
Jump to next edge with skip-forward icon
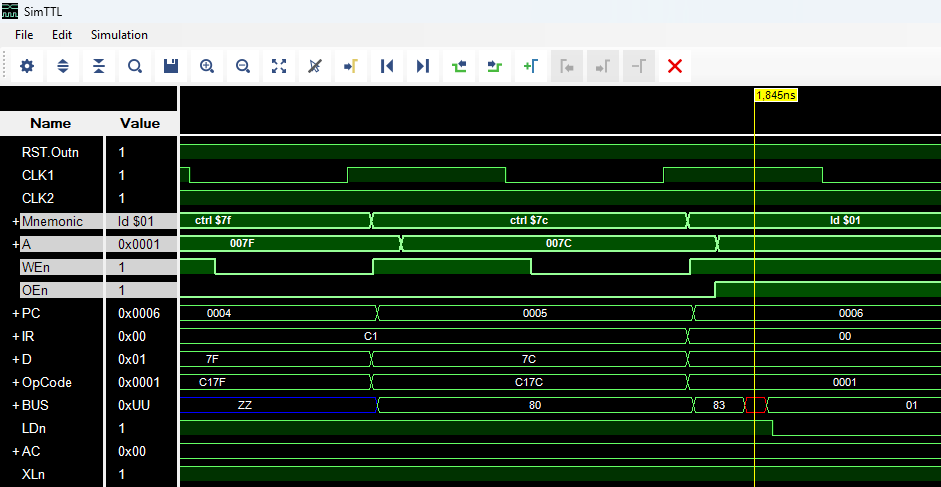[423, 66]
